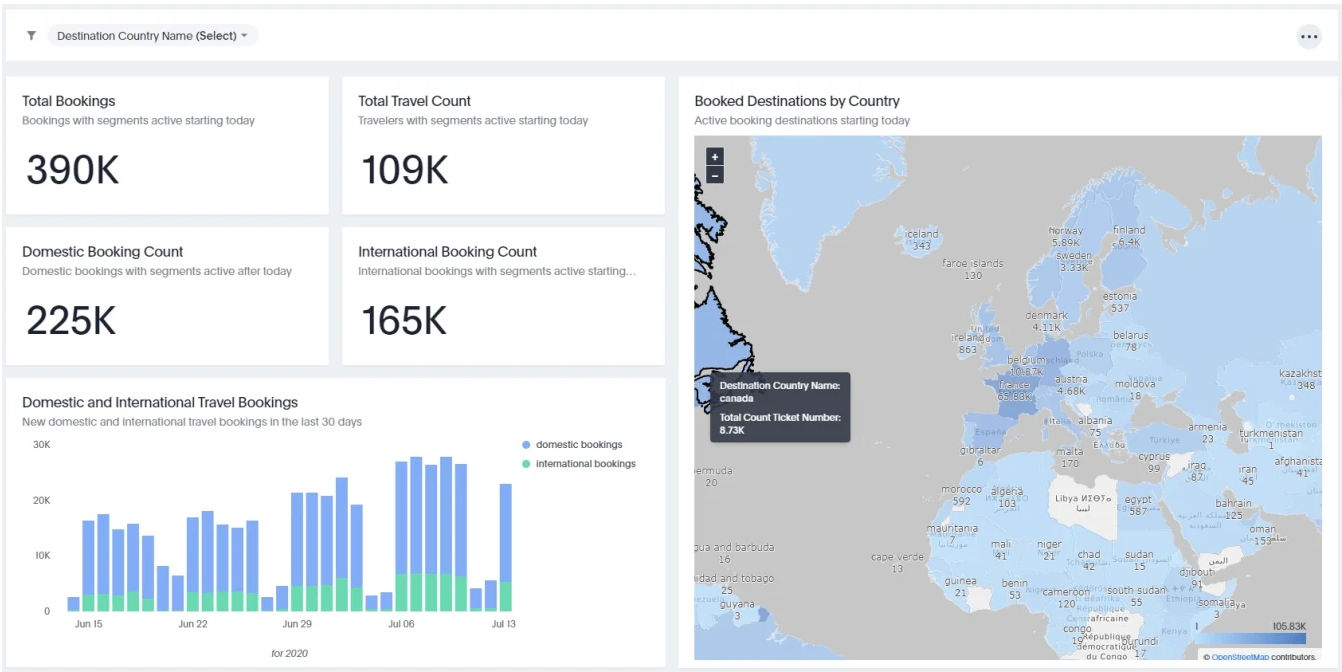Click Egypt 587 label on map
Screen dimensions: 1342x672
coord(1138,505)
